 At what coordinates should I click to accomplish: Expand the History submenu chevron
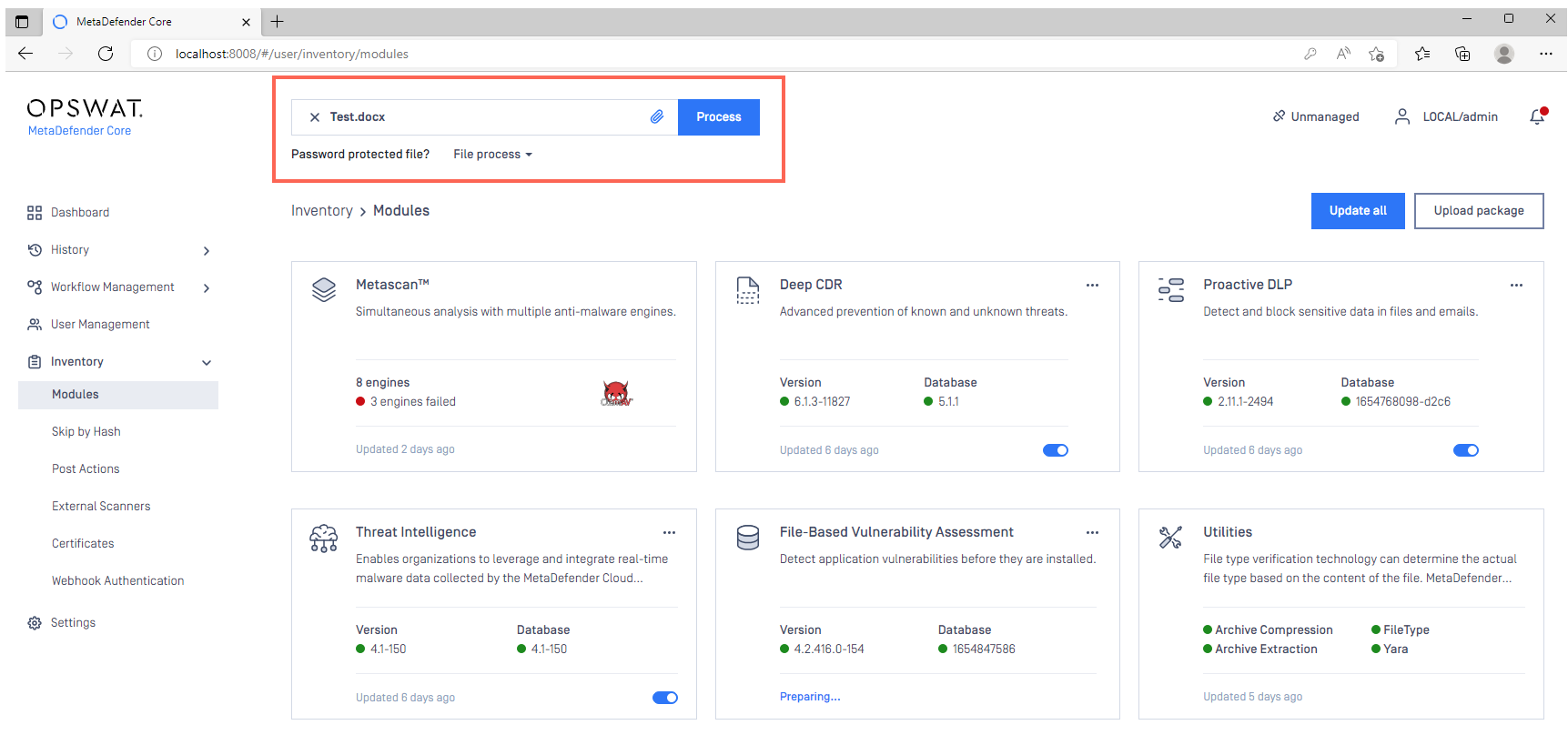click(x=207, y=251)
